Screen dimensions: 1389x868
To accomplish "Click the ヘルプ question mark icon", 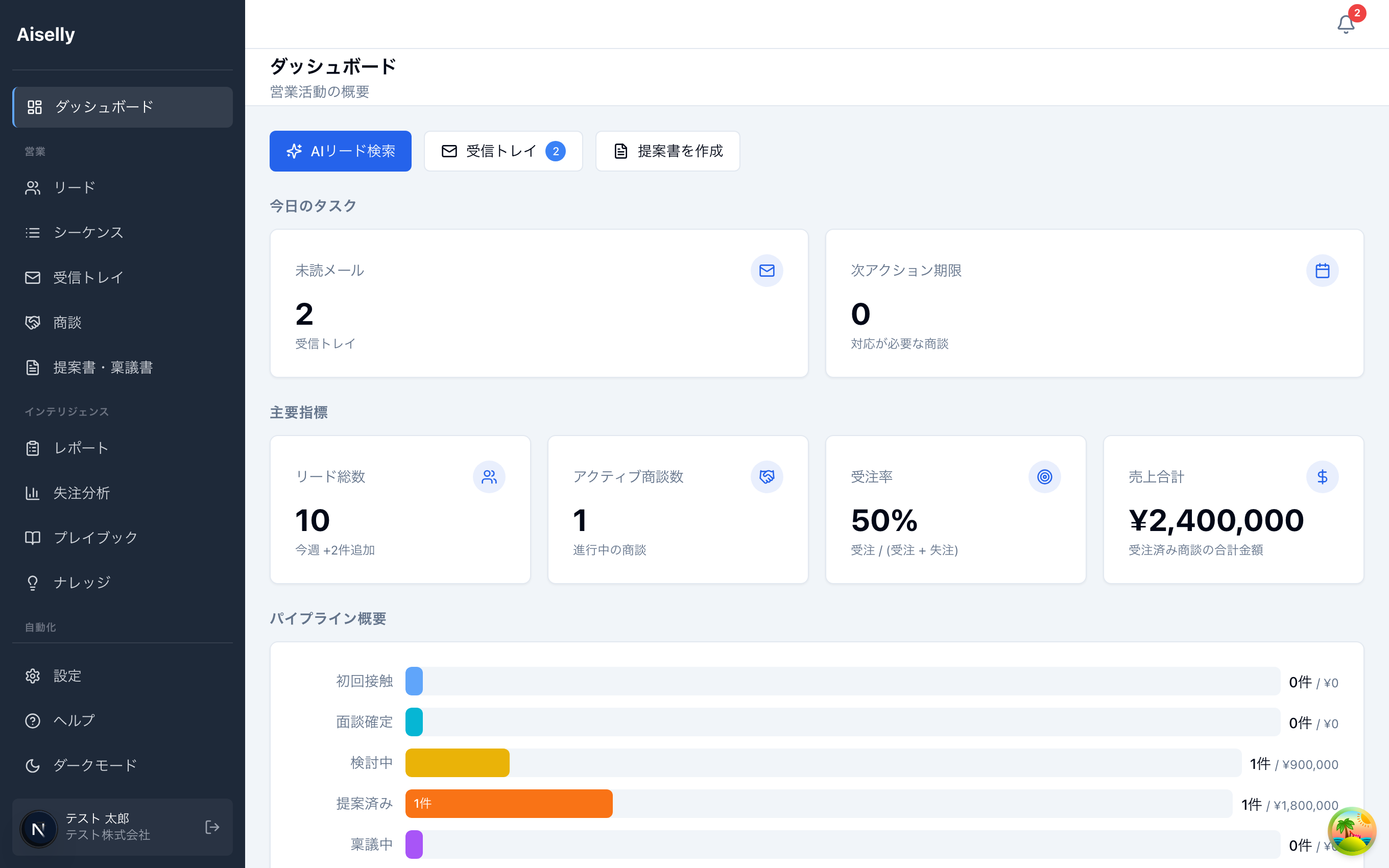I will [33, 720].
